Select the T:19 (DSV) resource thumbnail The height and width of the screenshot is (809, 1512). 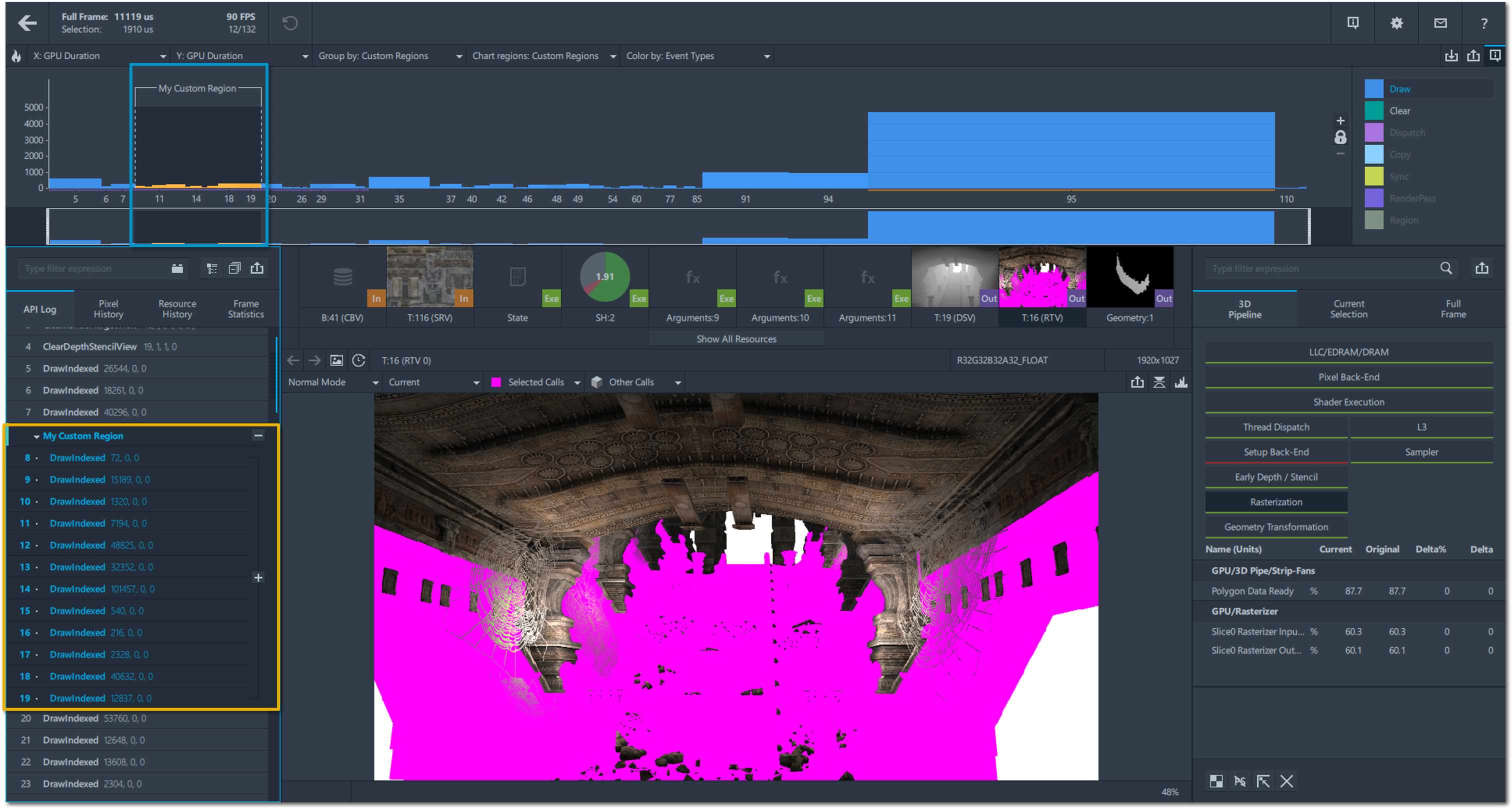(x=954, y=277)
